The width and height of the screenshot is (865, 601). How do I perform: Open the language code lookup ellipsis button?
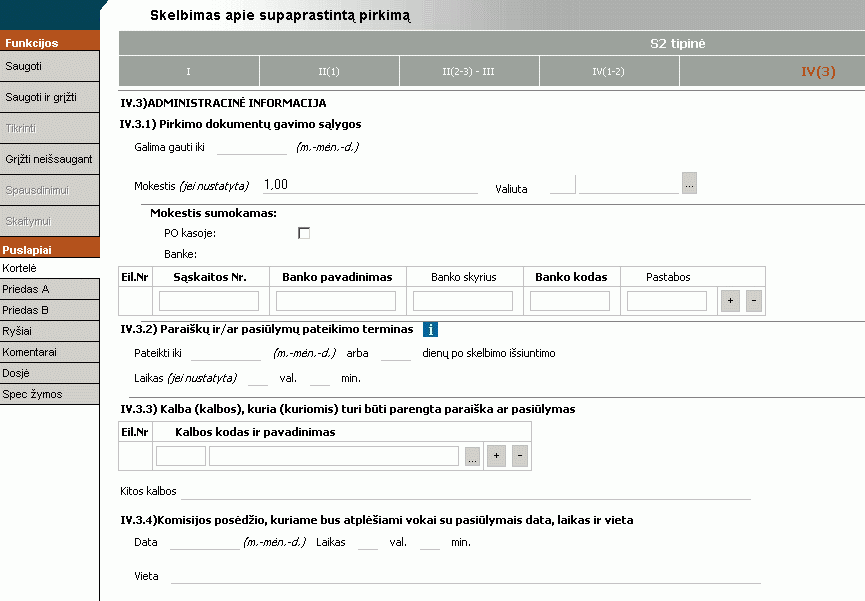tap(472, 456)
